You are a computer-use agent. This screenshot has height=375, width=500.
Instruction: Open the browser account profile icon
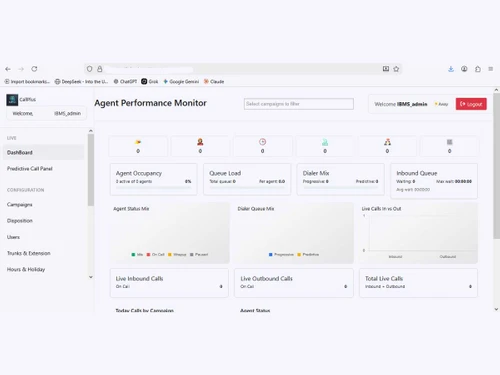coord(464,69)
